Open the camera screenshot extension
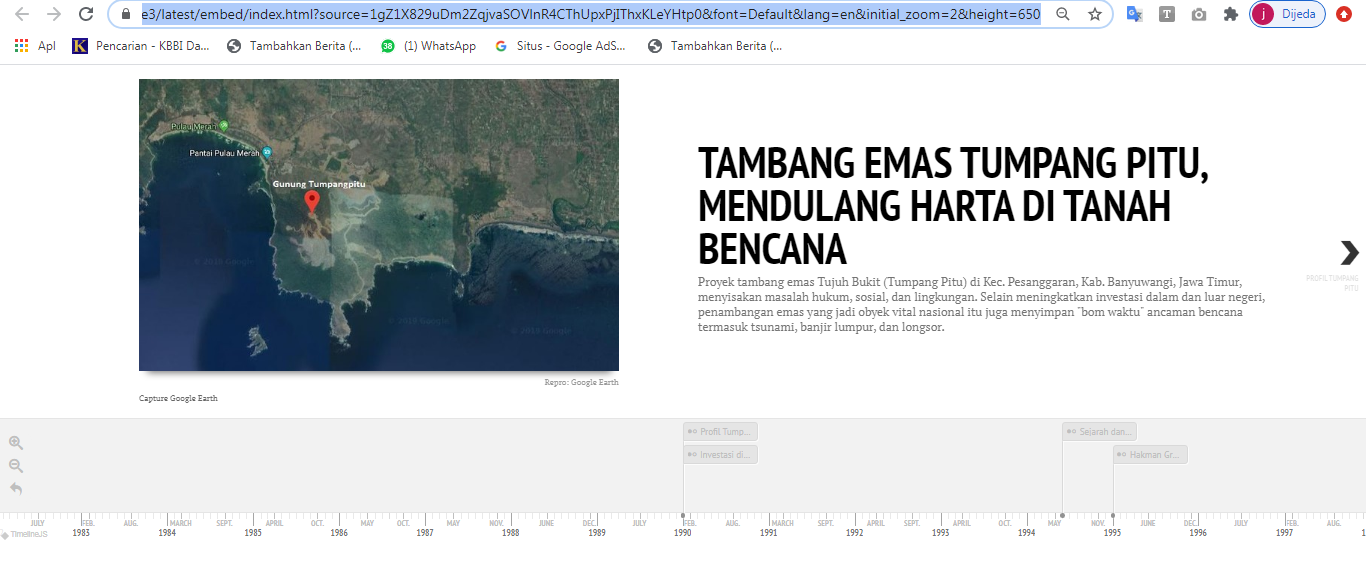 pos(1199,14)
